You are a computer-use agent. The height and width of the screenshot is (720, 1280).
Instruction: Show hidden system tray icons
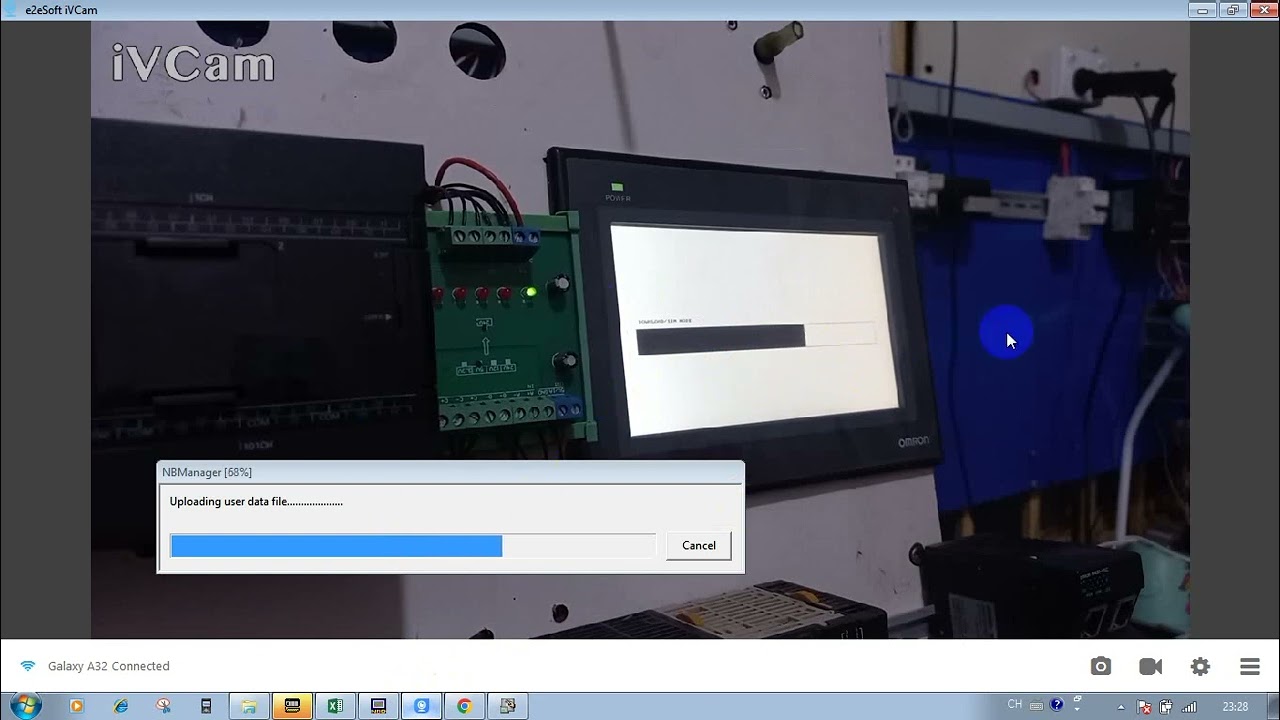(x=1121, y=707)
